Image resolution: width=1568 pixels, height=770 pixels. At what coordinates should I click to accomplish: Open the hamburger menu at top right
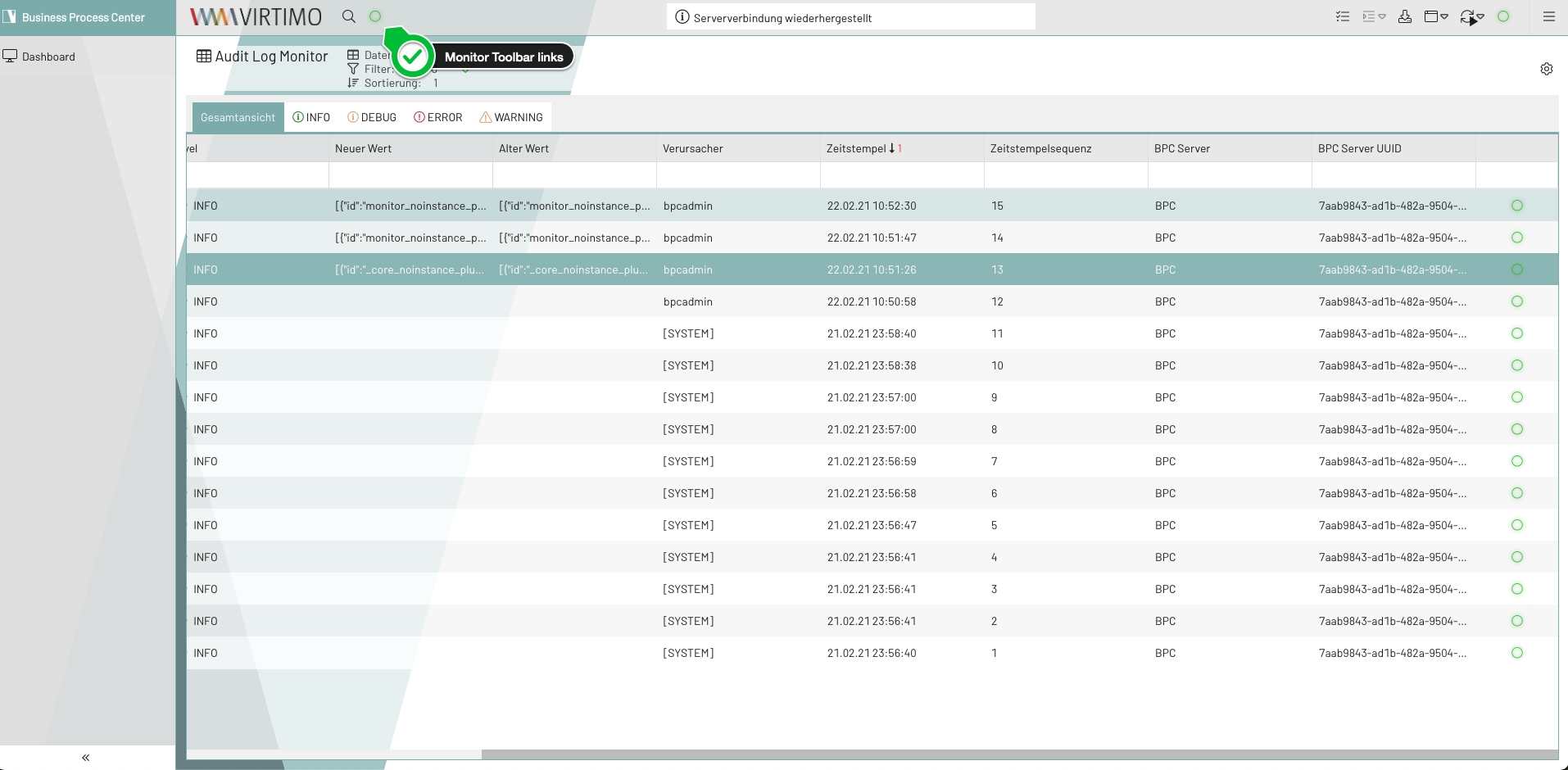1550,16
